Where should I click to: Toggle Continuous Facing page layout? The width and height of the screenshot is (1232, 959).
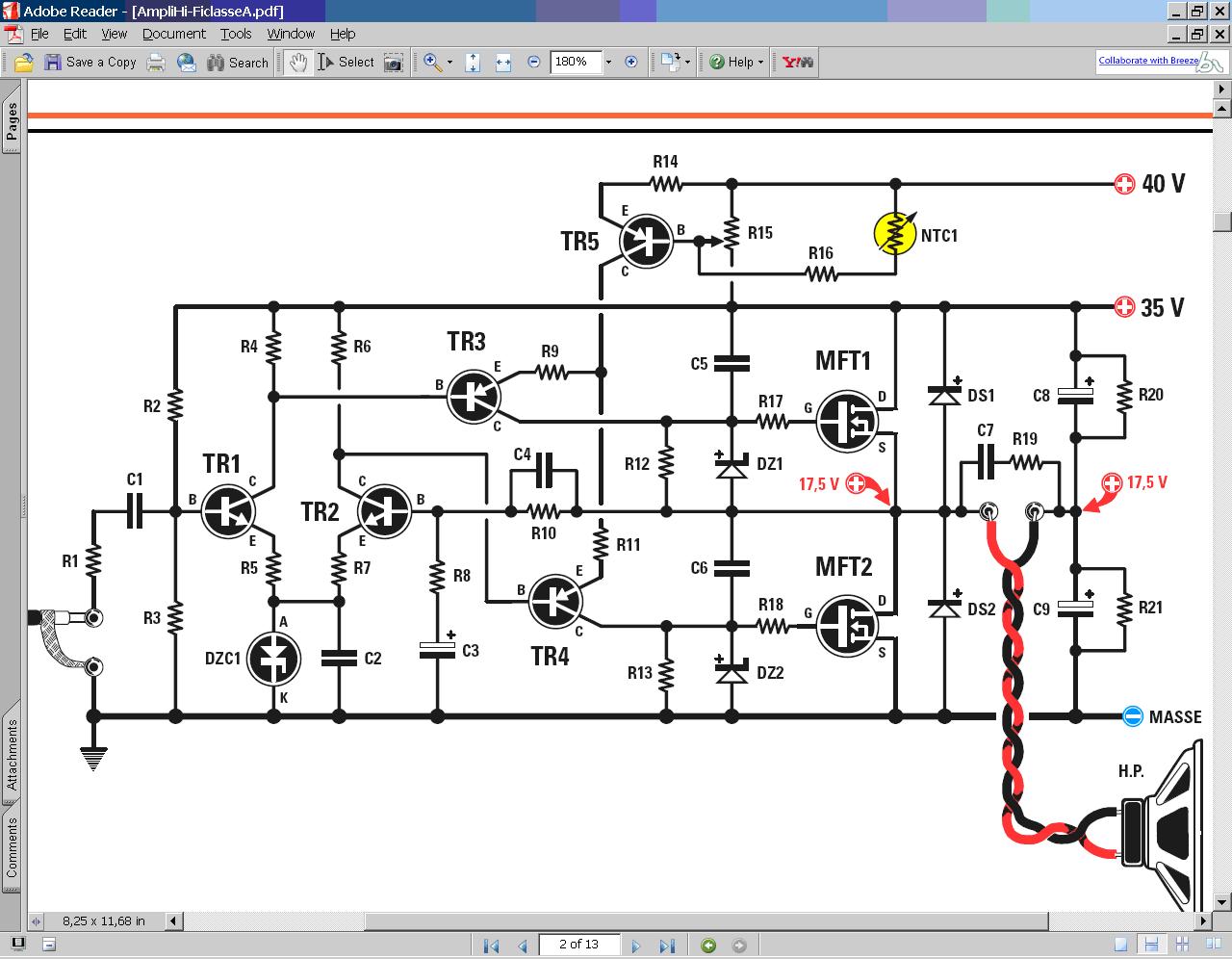[1180, 945]
